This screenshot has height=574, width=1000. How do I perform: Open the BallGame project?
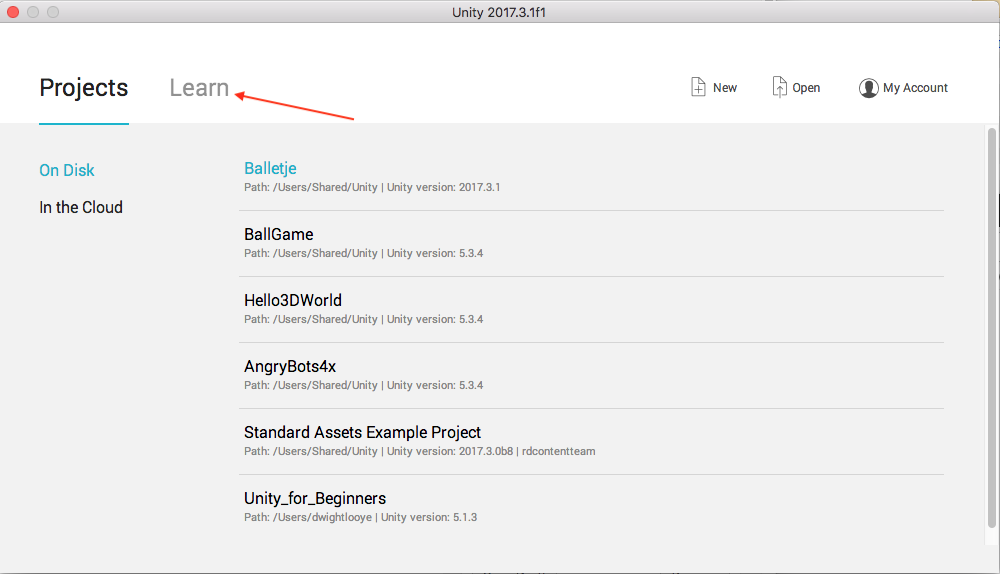coord(278,234)
